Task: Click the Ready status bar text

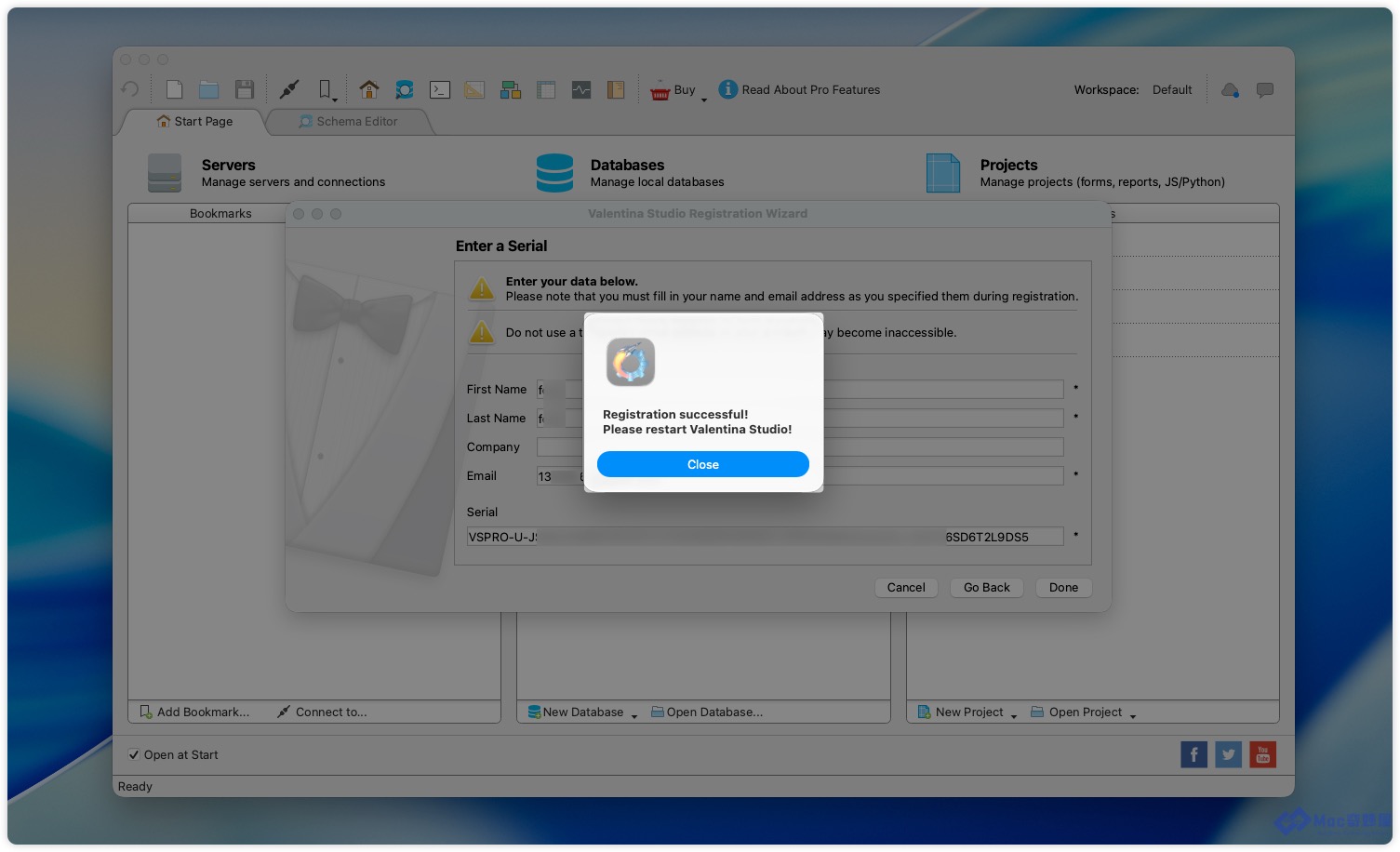Action: (x=135, y=787)
